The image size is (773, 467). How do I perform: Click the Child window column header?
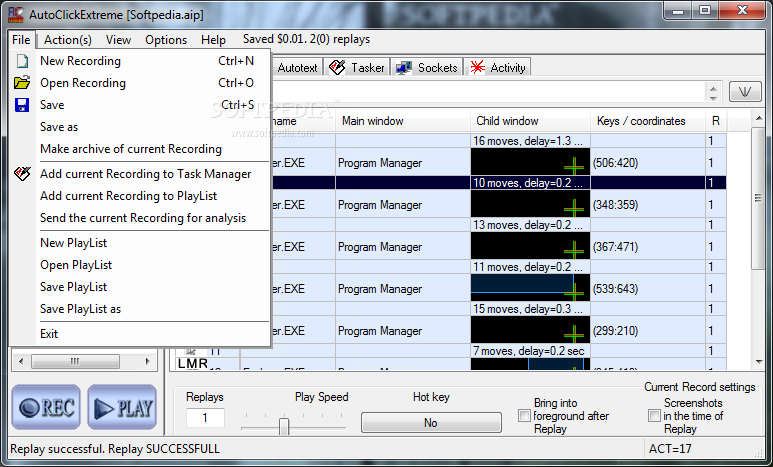click(x=530, y=121)
